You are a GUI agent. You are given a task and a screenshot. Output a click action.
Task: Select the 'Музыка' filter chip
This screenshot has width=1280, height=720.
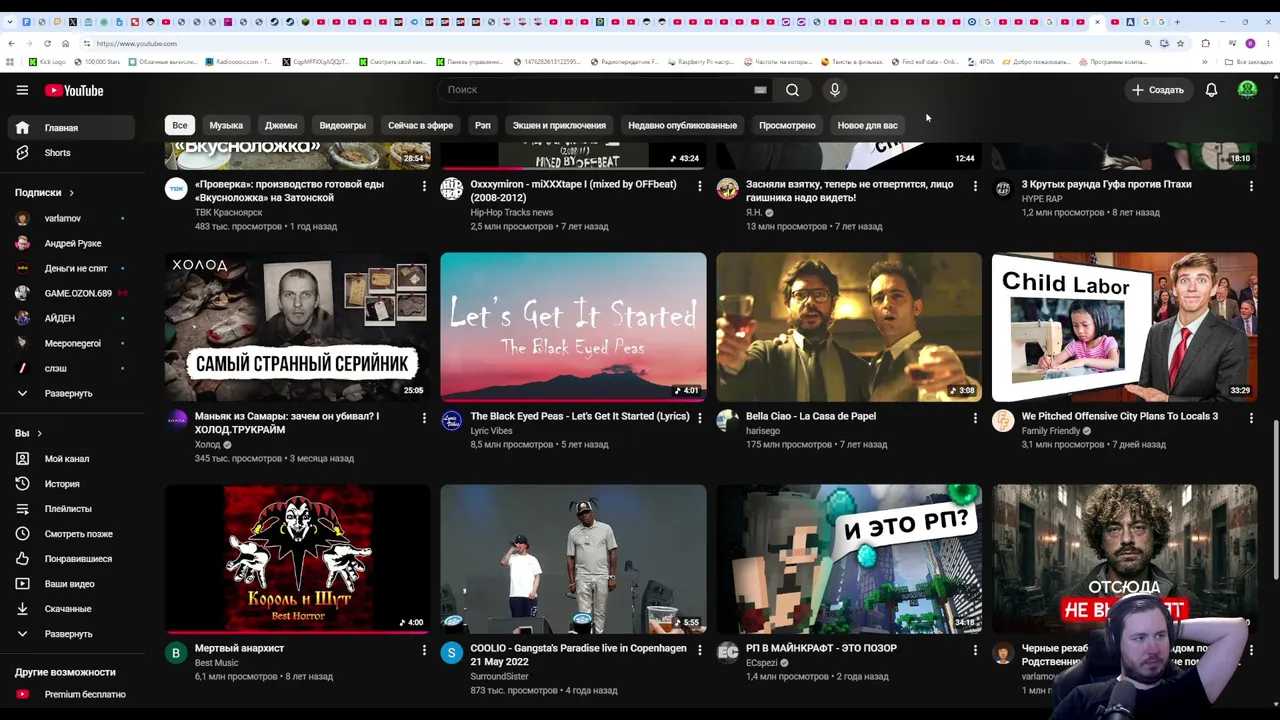coord(226,126)
